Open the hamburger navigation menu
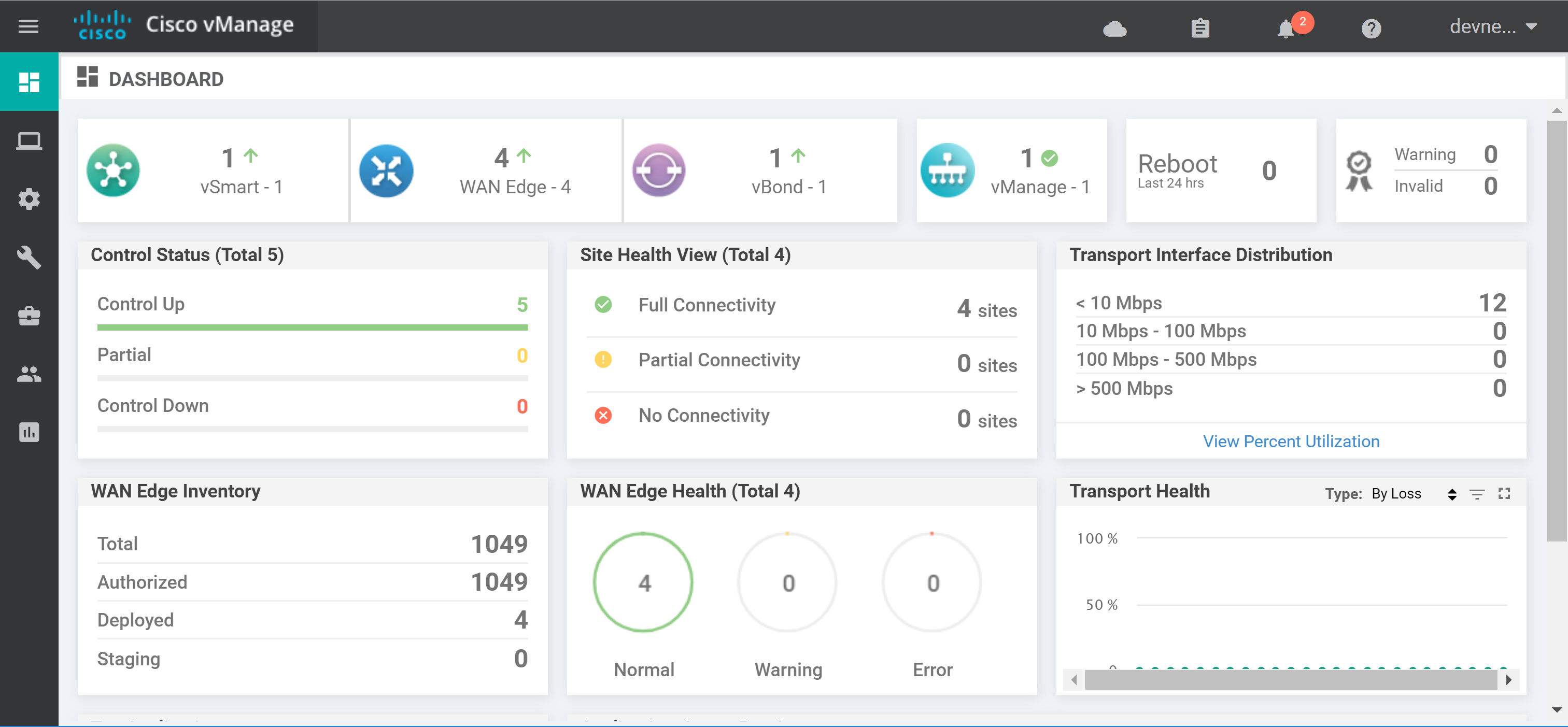Image resolution: width=1568 pixels, height=727 pixels. click(x=28, y=26)
